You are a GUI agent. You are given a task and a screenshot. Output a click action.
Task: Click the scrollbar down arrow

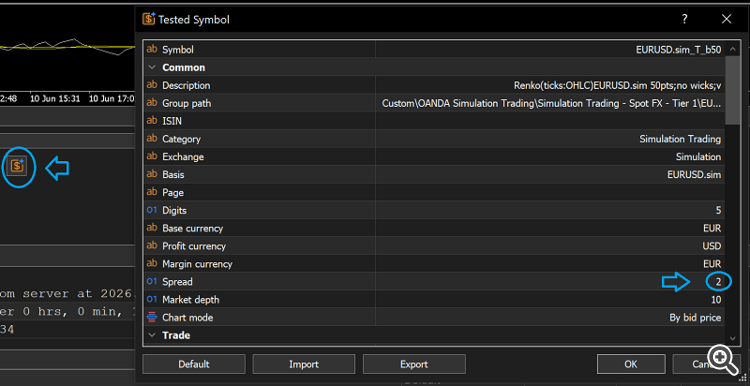tap(733, 338)
